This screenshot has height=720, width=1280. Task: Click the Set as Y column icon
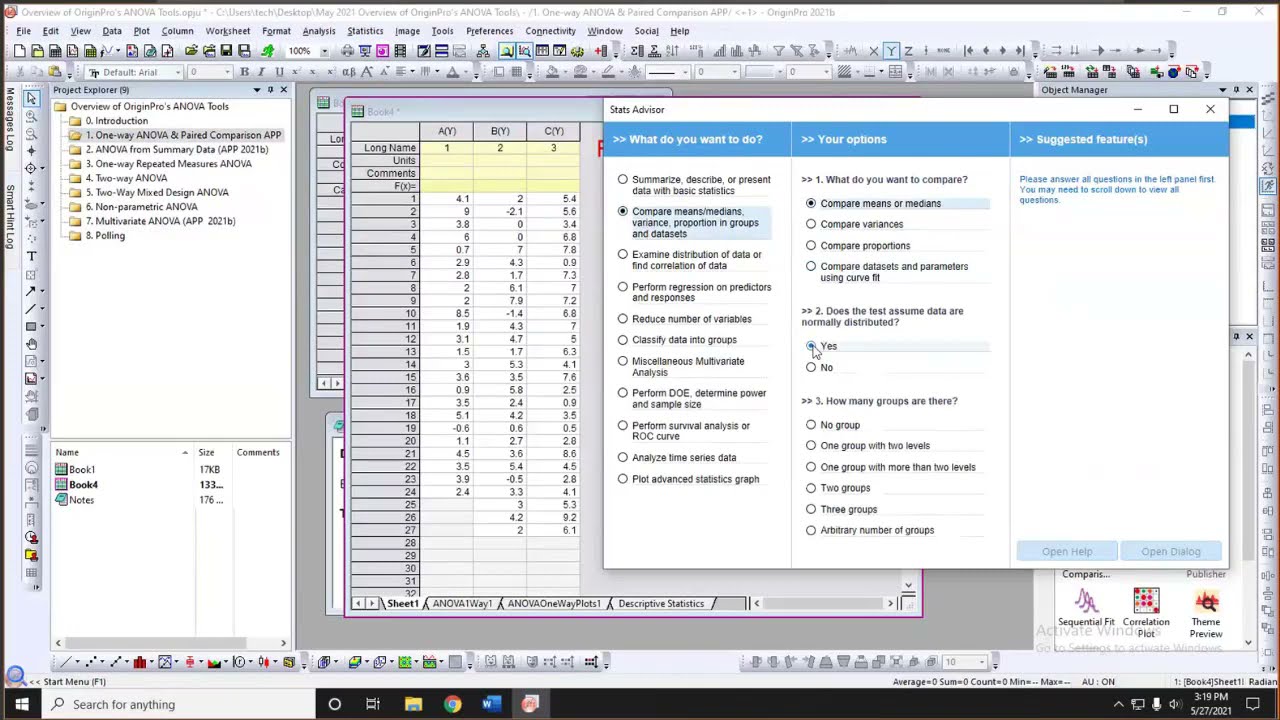[x=891, y=51]
